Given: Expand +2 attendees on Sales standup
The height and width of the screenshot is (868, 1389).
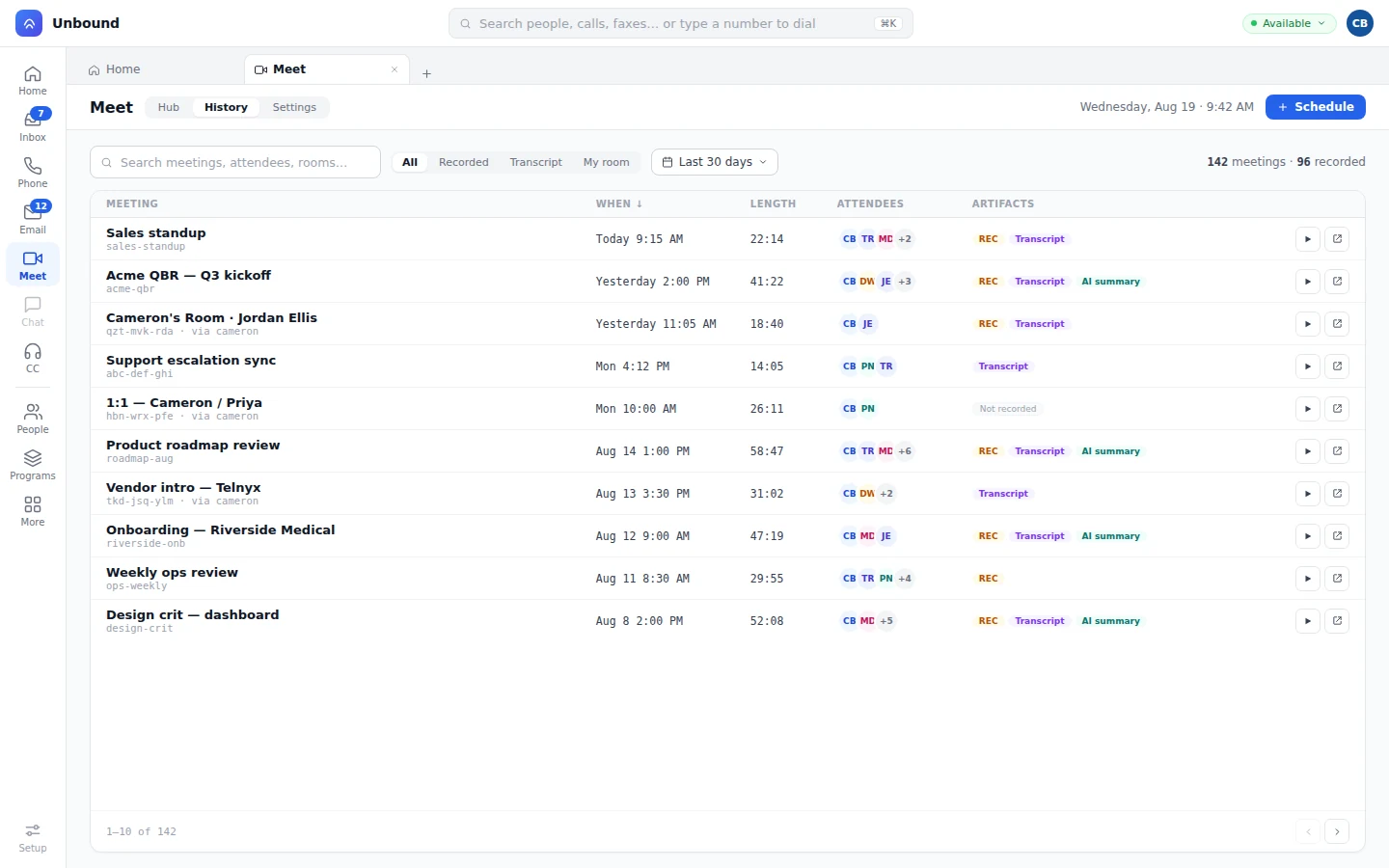Looking at the screenshot, I should coord(905,239).
